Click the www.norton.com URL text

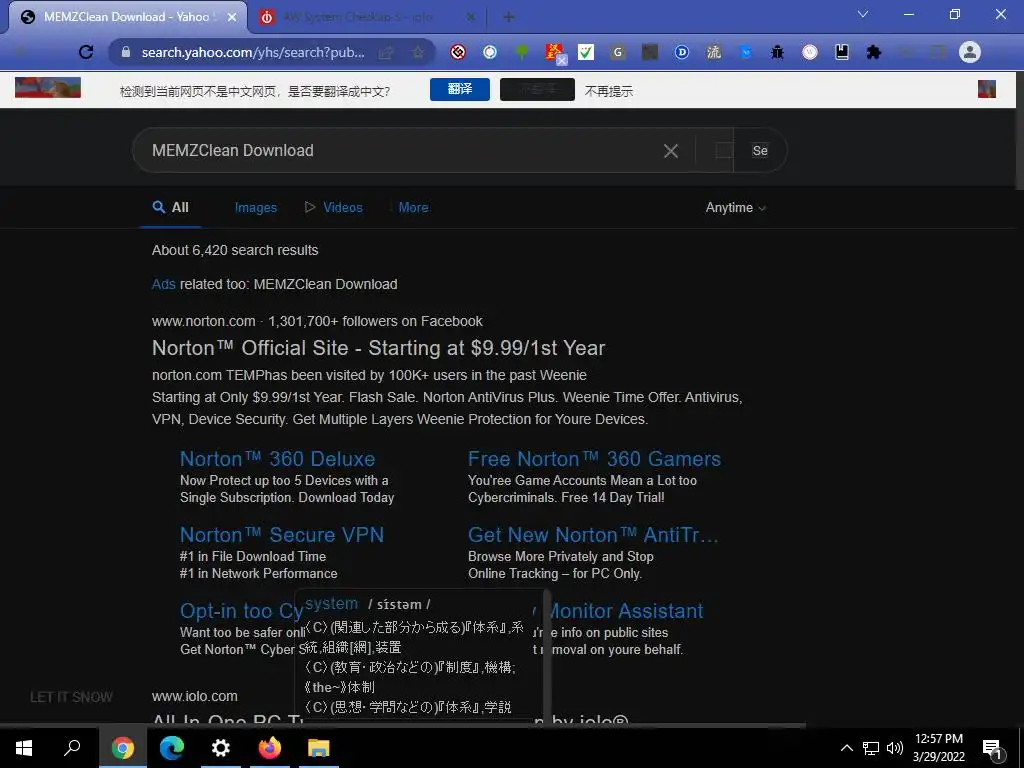(203, 321)
